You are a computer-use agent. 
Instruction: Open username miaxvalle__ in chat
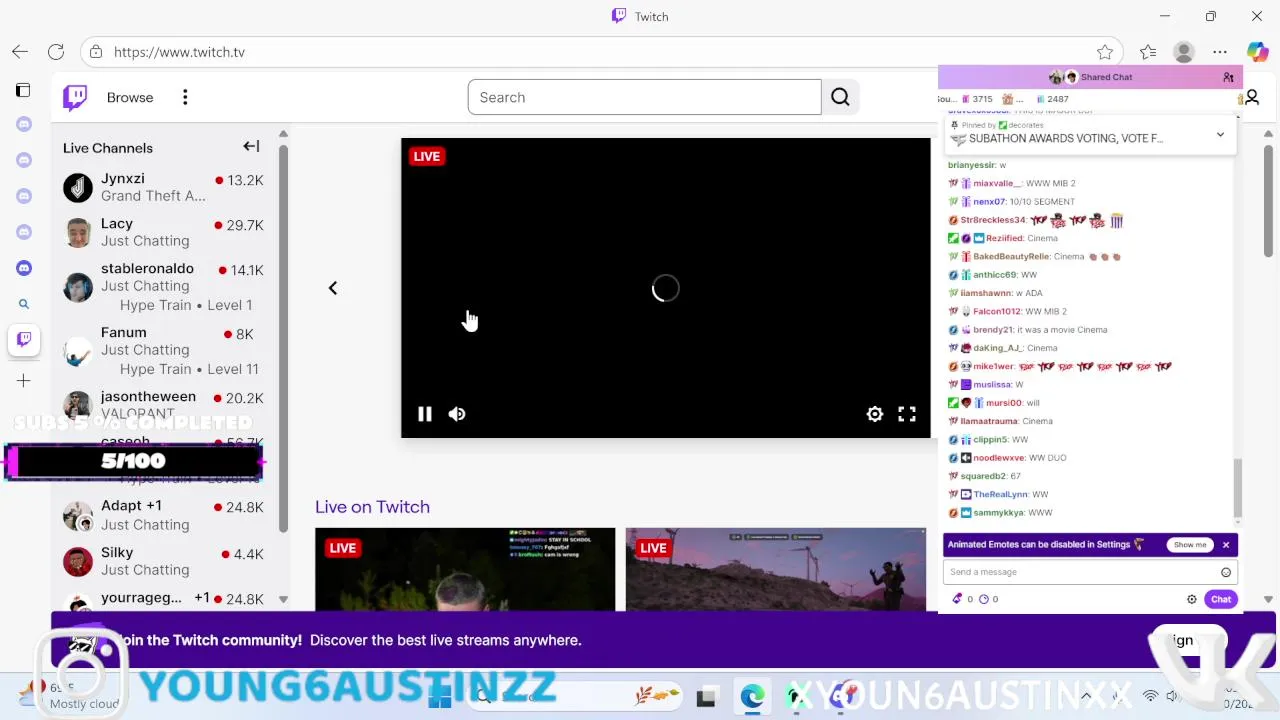pos(997,183)
